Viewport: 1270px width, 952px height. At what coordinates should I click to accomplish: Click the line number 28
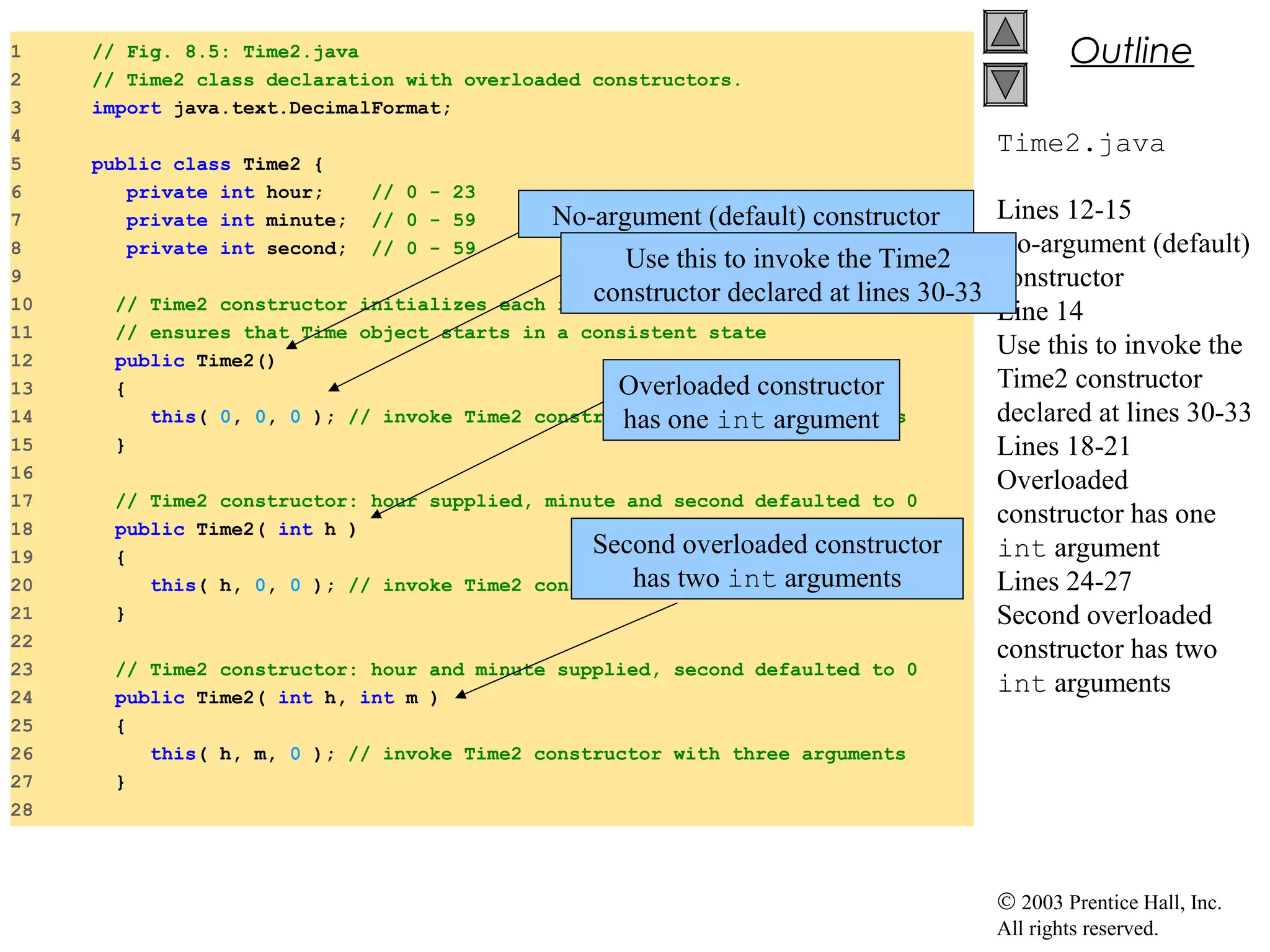(22, 810)
